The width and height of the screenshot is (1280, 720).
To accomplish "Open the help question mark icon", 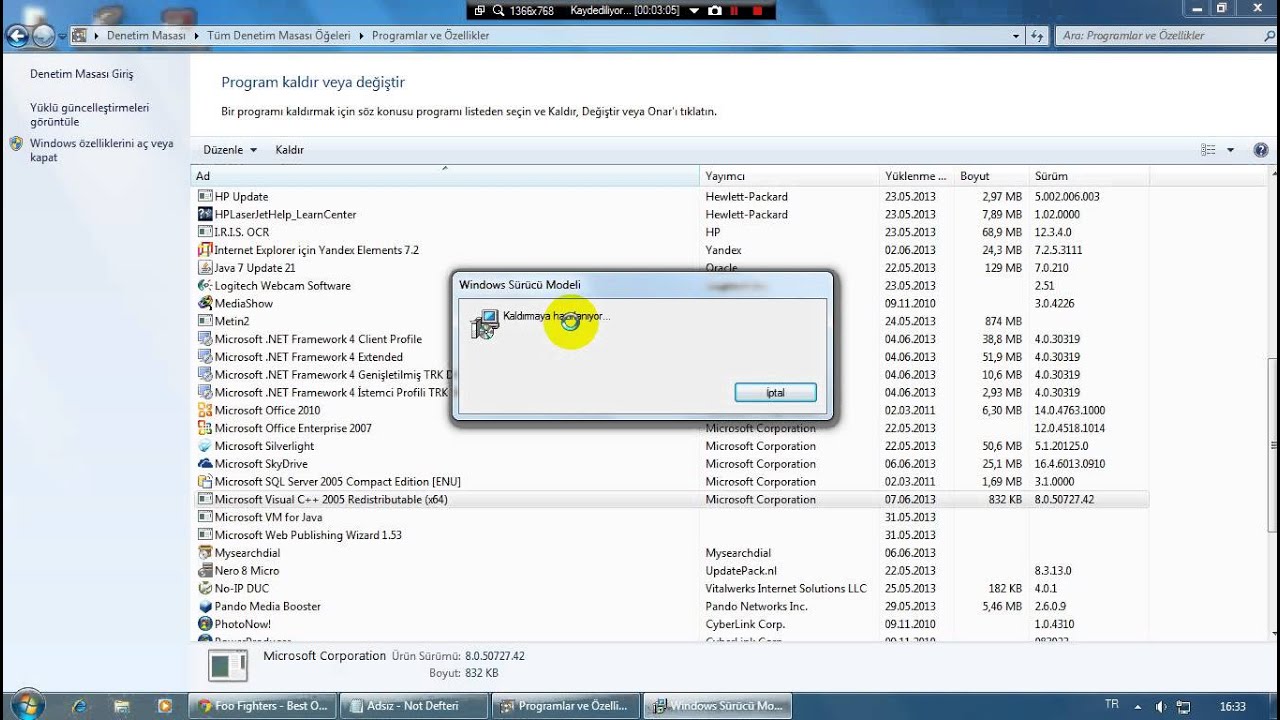I will [x=1260, y=150].
